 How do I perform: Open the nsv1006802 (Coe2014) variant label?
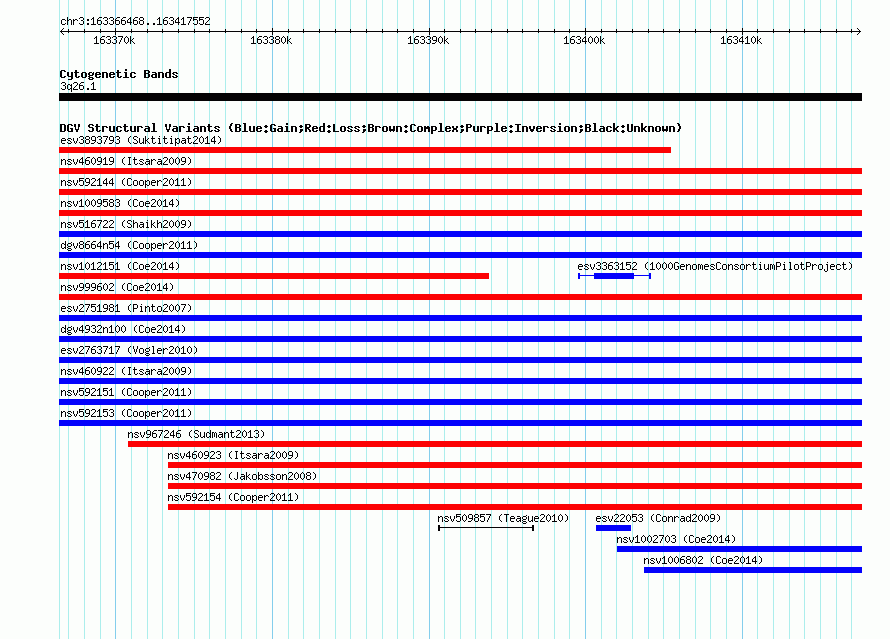[703, 560]
